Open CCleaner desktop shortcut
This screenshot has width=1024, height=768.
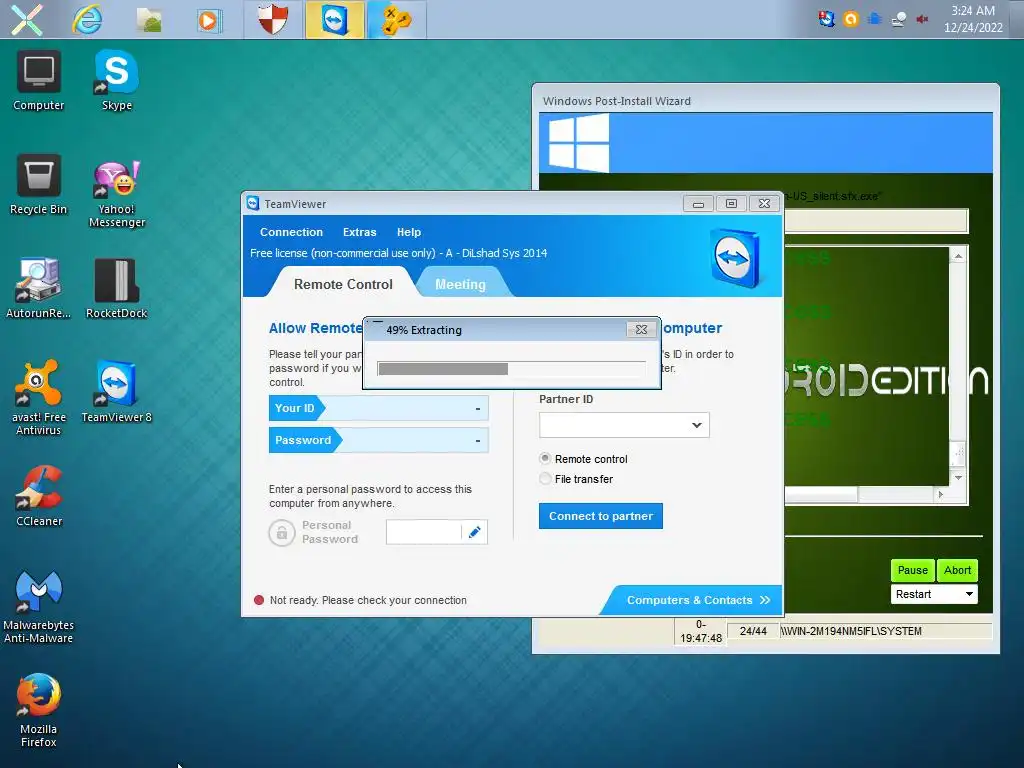pos(39,496)
